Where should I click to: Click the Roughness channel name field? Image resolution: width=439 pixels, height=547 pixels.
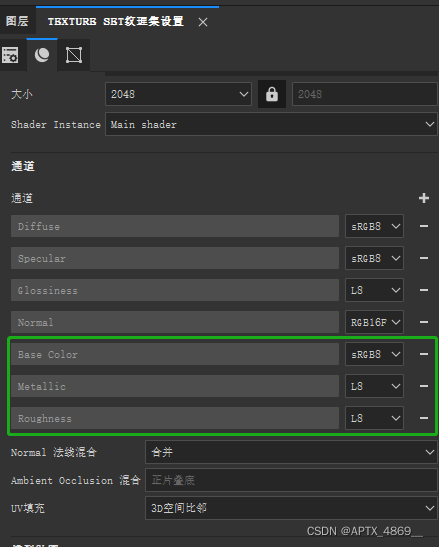[x=175, y=418]
